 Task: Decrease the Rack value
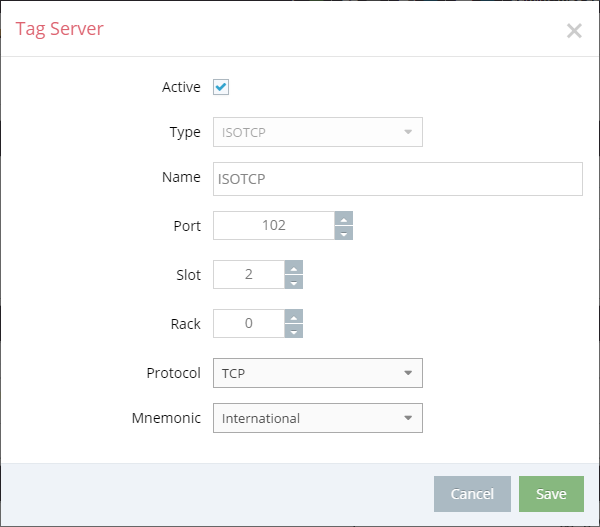point(294,331)
